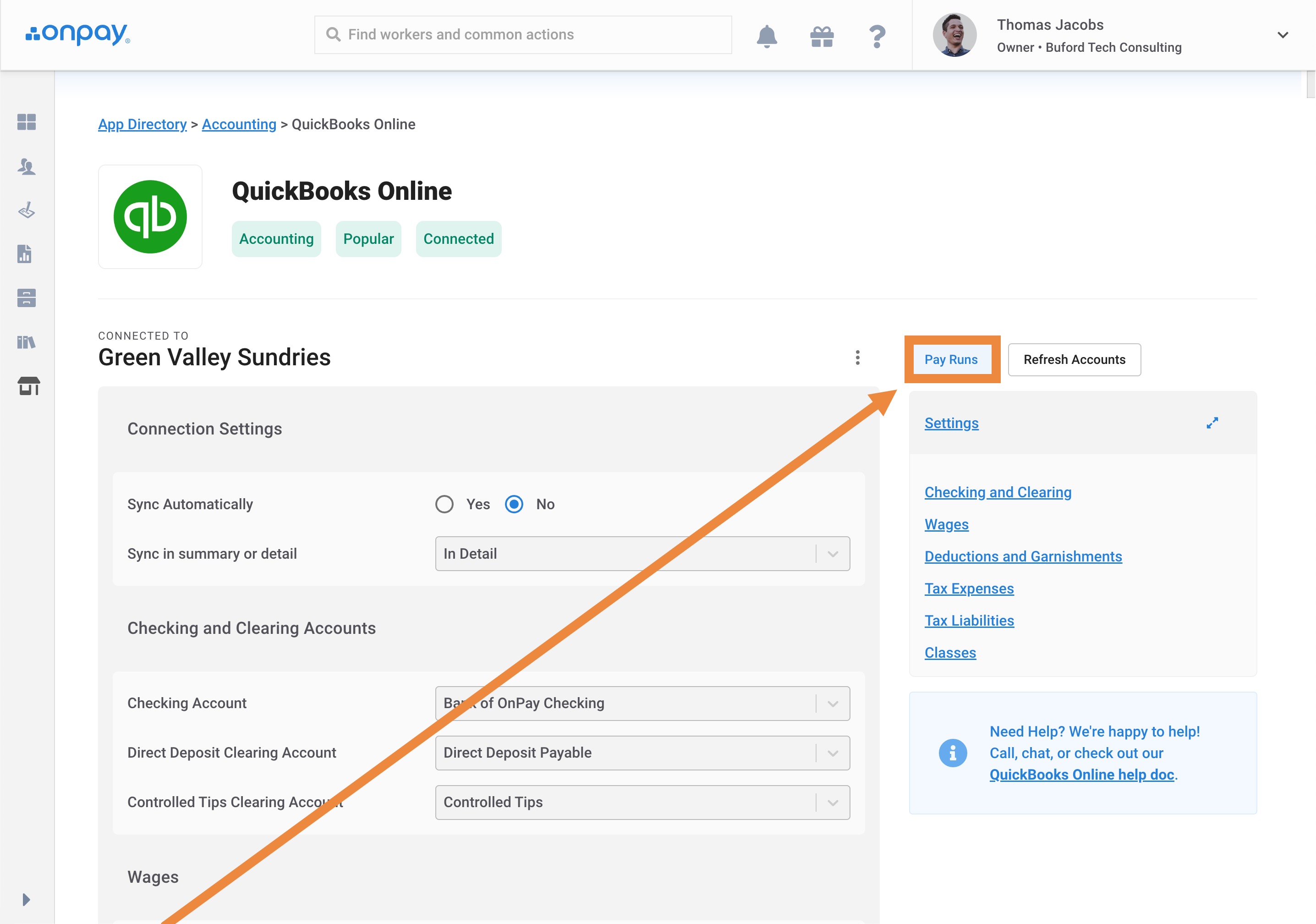Click the Connection Settings heading
Viewport: 1316px width, 924px height.
tap(205, 429)
